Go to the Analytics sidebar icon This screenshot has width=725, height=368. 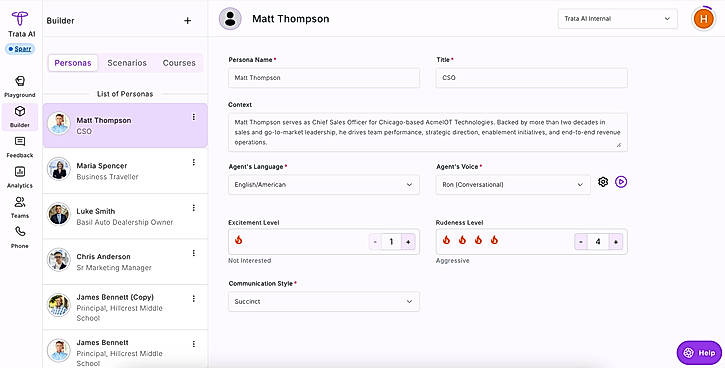coord(20,172)
